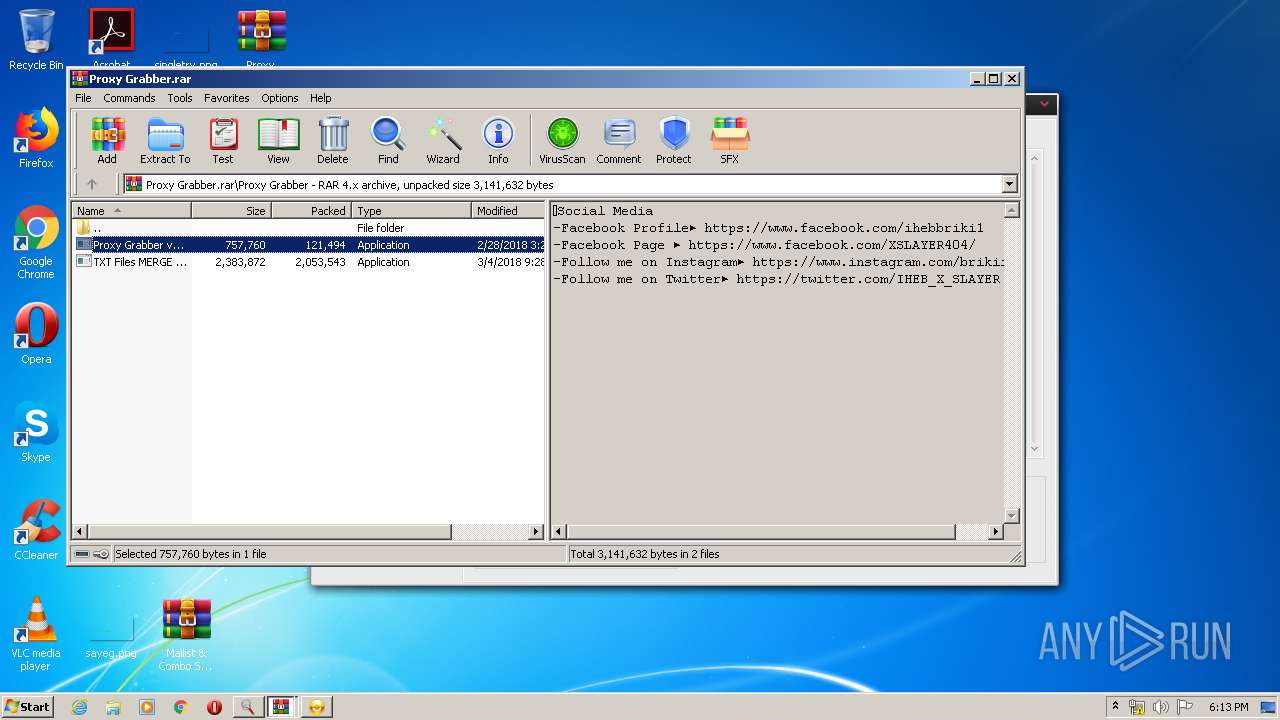
Task: Open the Options menu
Action: [x=280, y=98]
